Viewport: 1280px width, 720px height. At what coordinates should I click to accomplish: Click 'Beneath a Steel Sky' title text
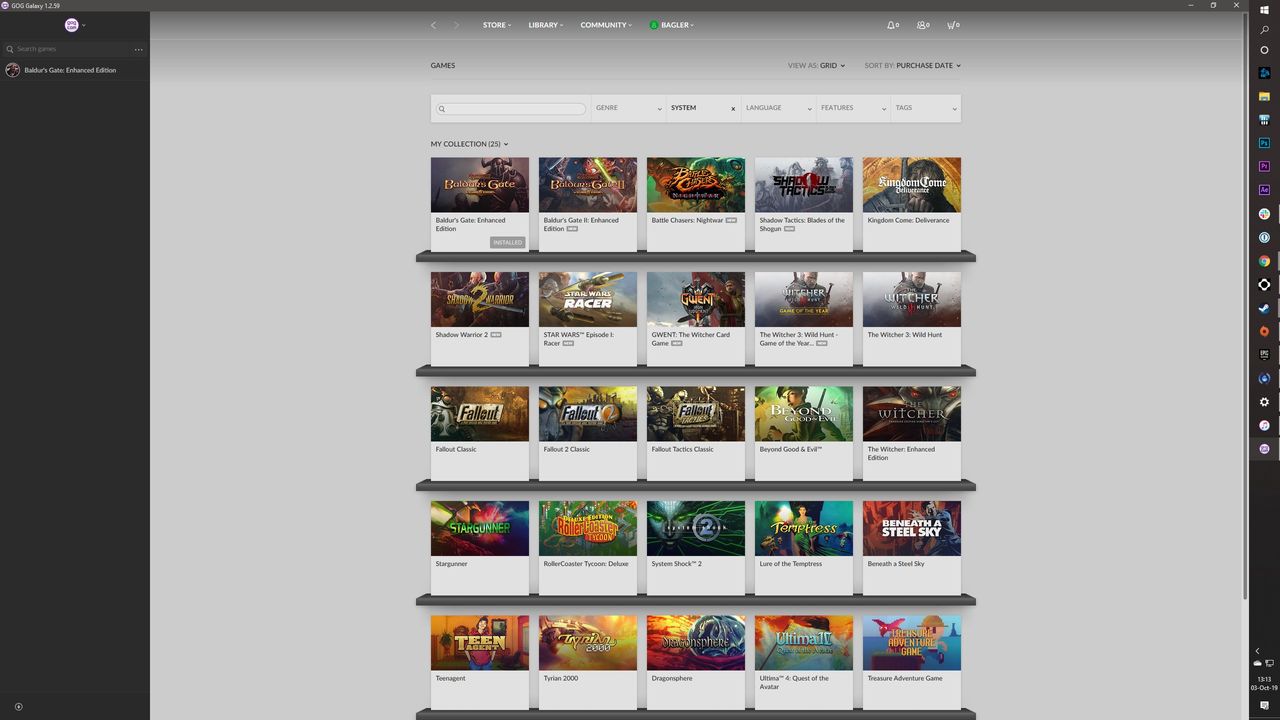coord(896,564)
